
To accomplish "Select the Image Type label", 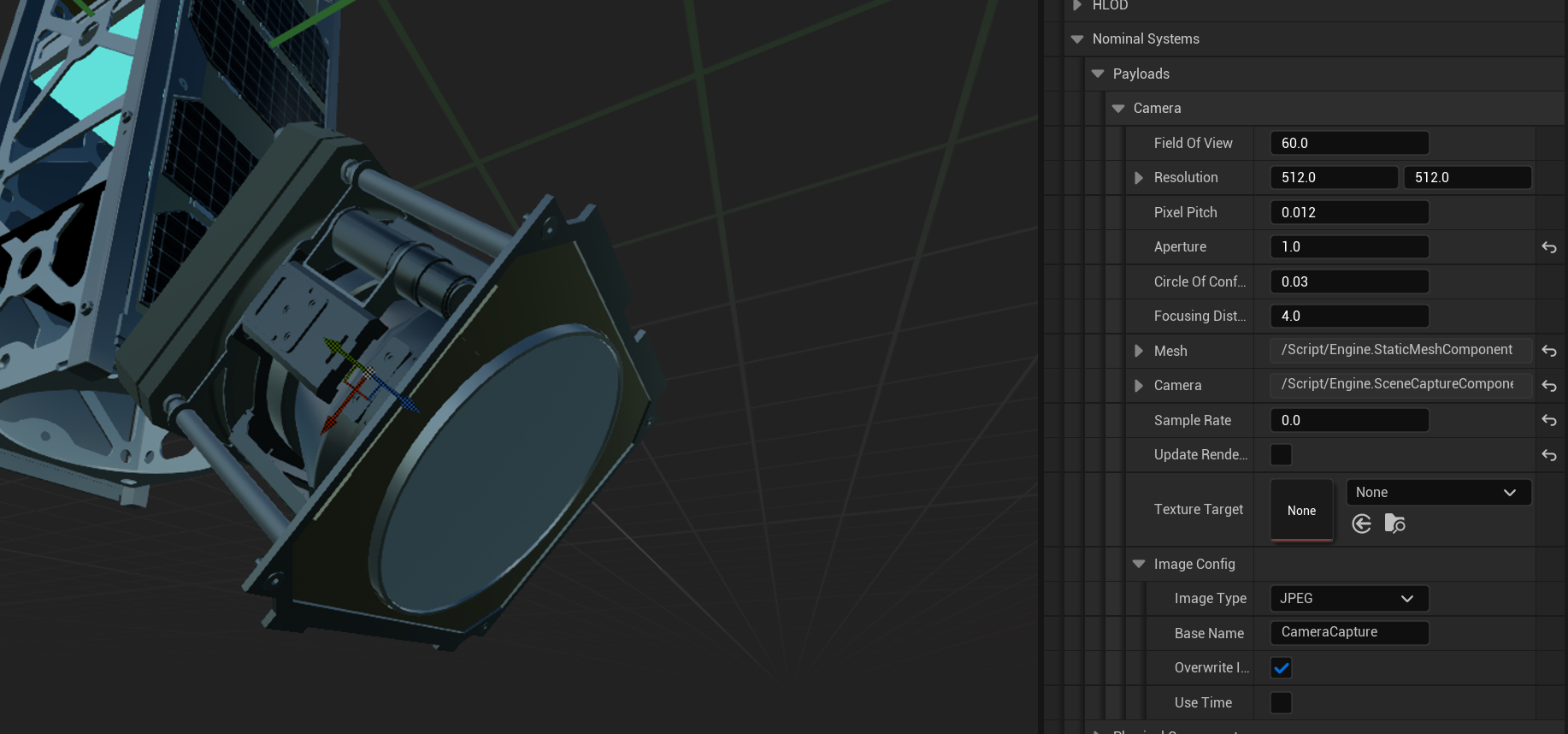I will [1210, 598].
